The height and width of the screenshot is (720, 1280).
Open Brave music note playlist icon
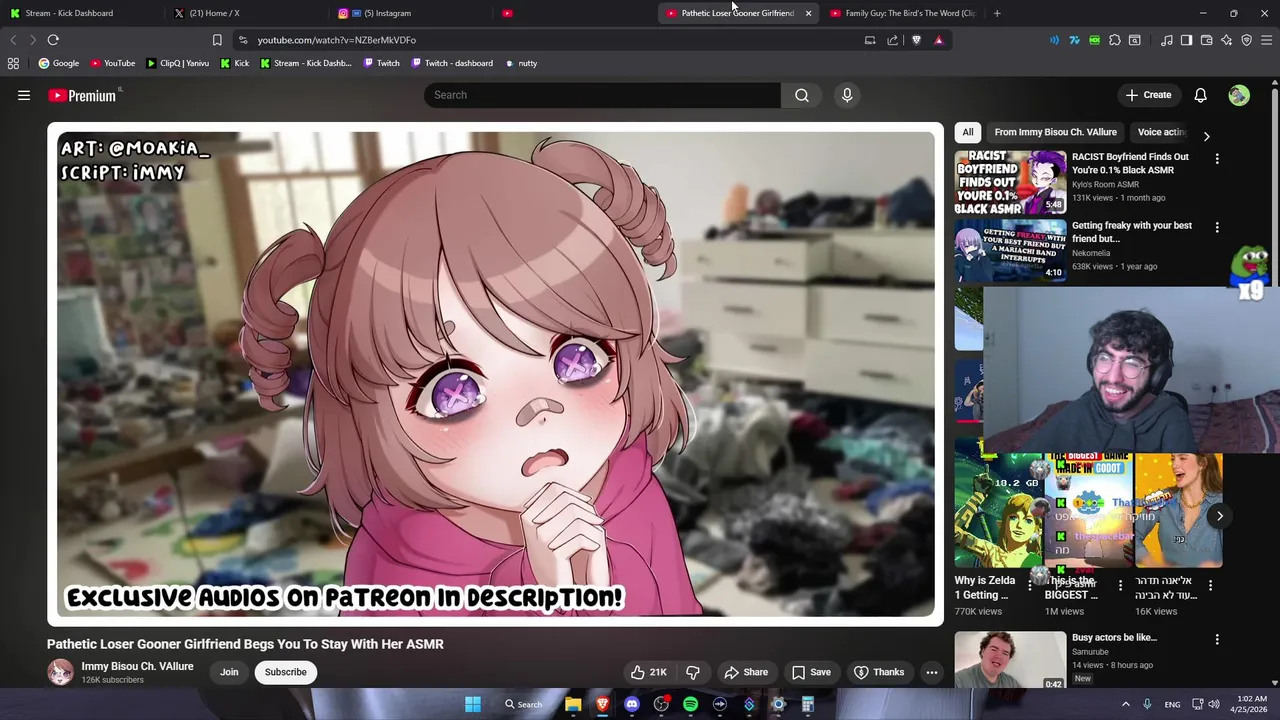click(1167, 40)
